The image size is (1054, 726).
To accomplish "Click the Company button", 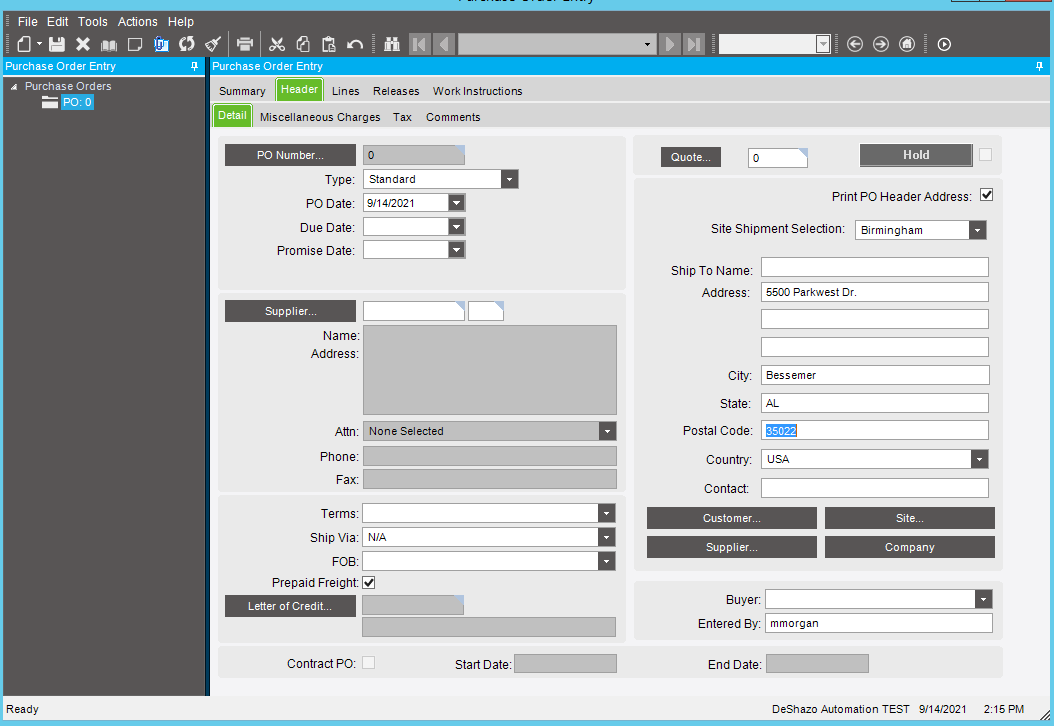I will coord(909,547).
